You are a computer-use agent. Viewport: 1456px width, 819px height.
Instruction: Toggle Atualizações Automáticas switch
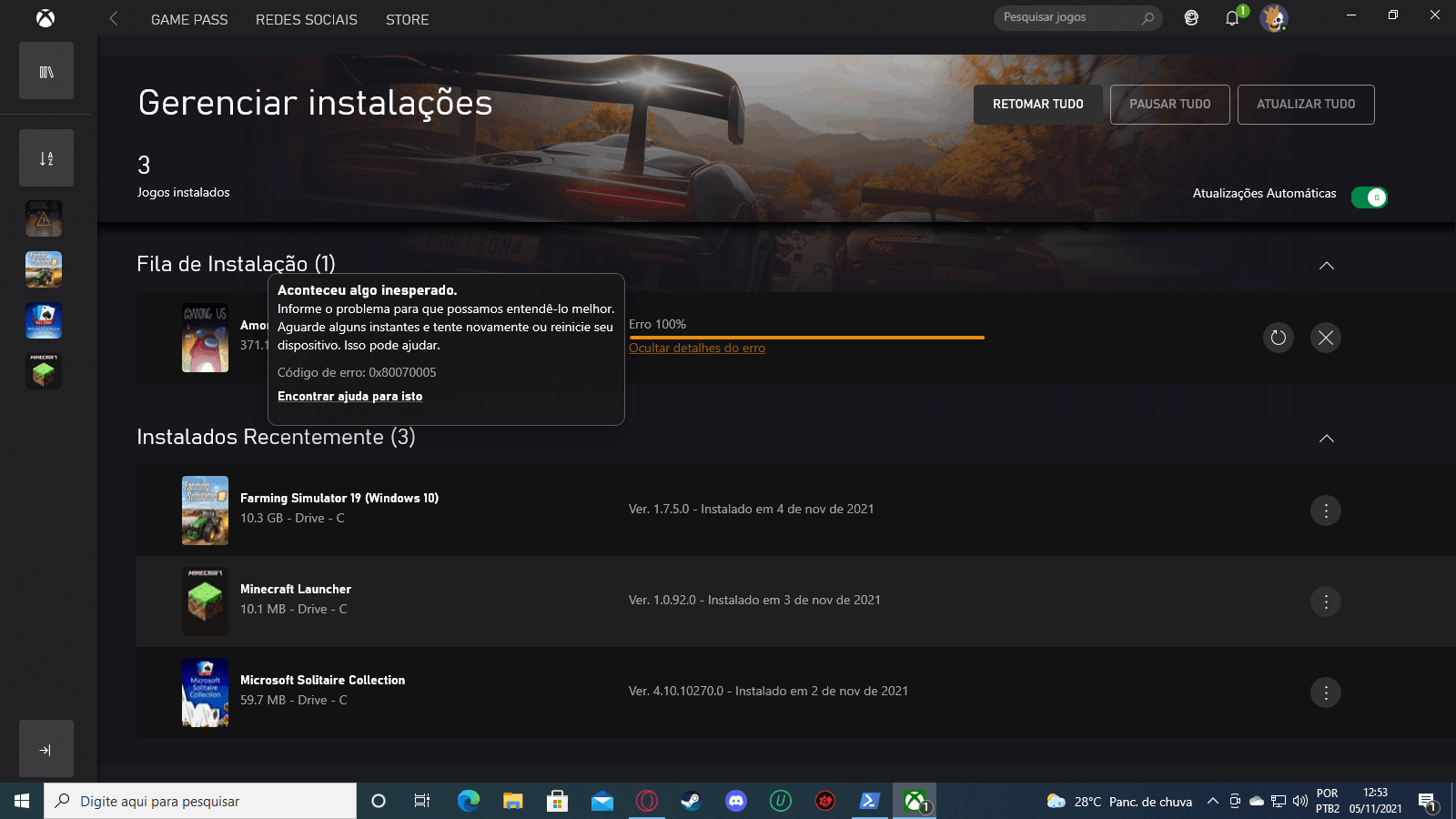(x=1369, y=197)
